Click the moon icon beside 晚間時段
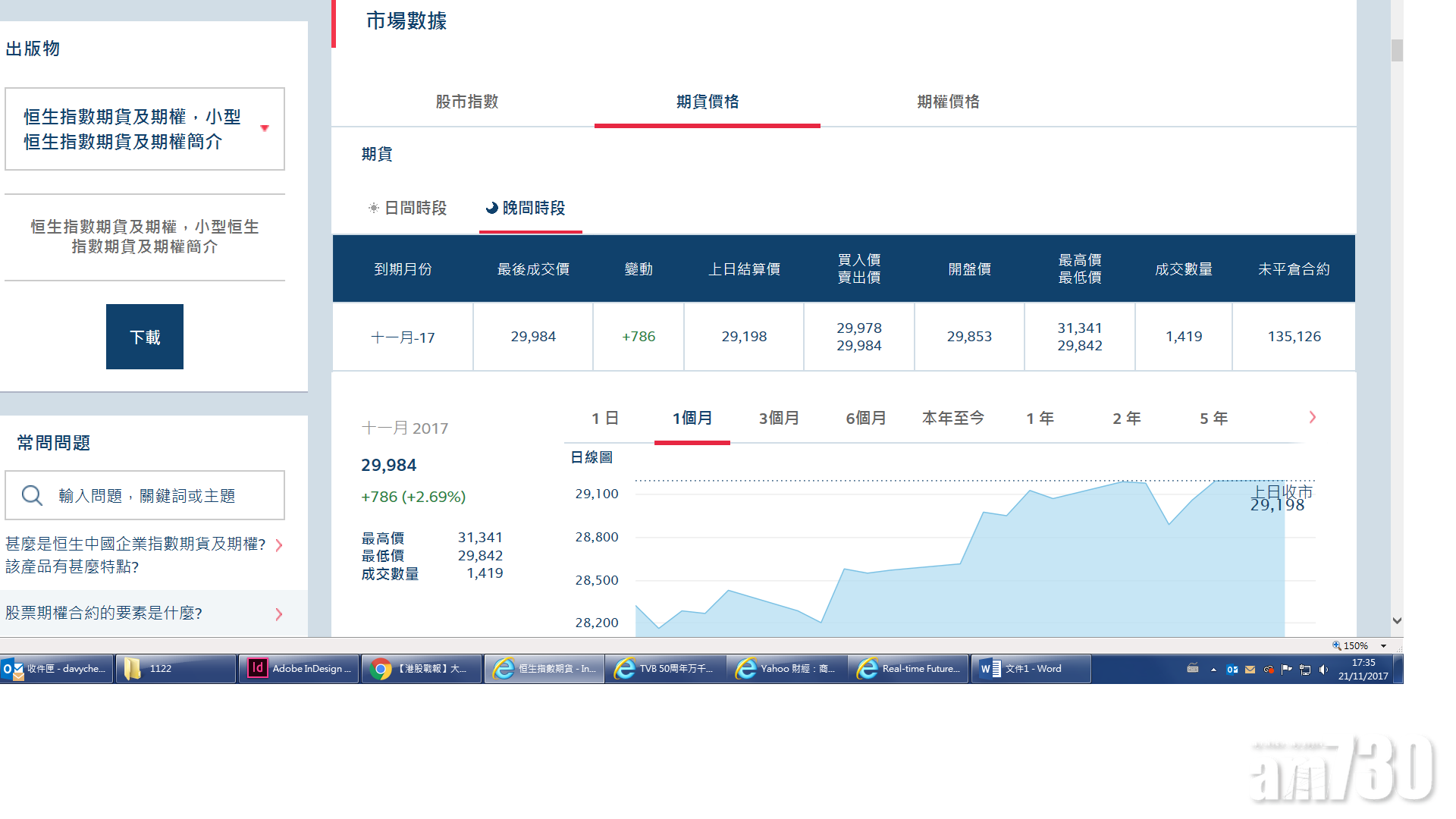 point(492,208)
